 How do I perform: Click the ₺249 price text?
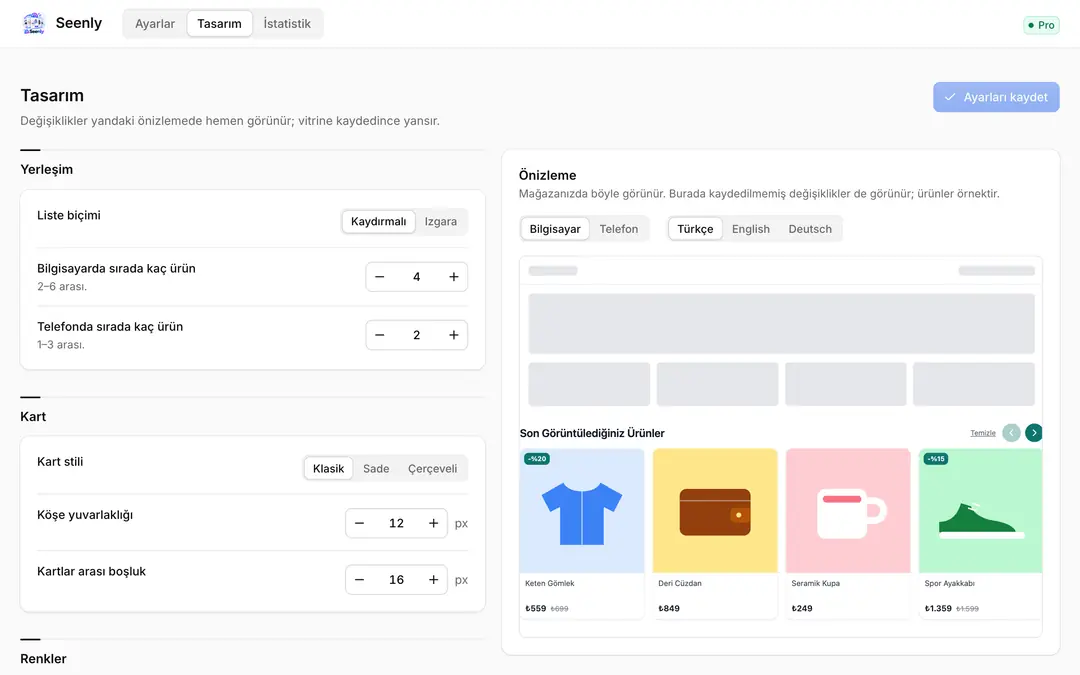point(802,609)
